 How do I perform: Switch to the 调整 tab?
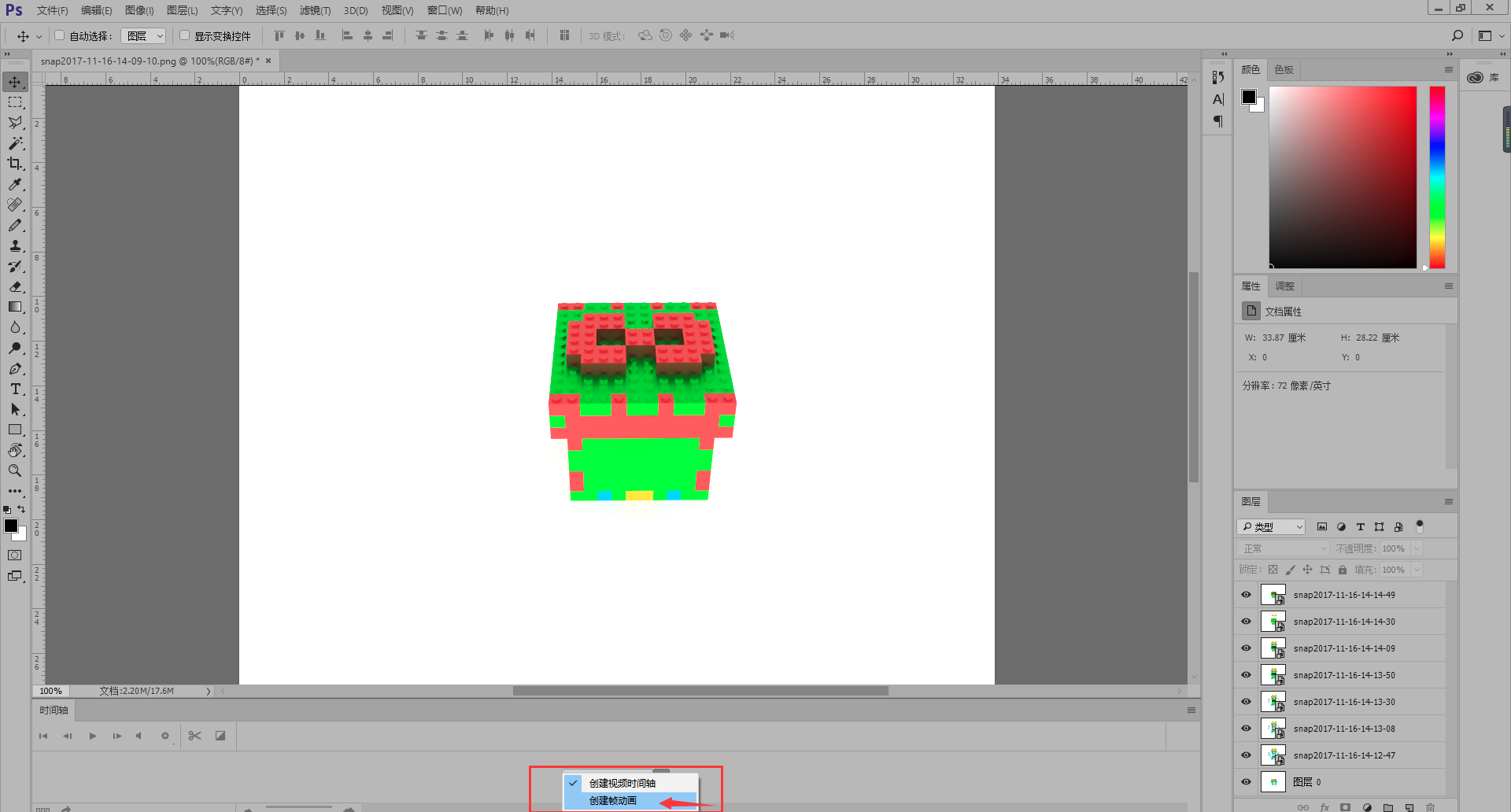[1284, 286]
